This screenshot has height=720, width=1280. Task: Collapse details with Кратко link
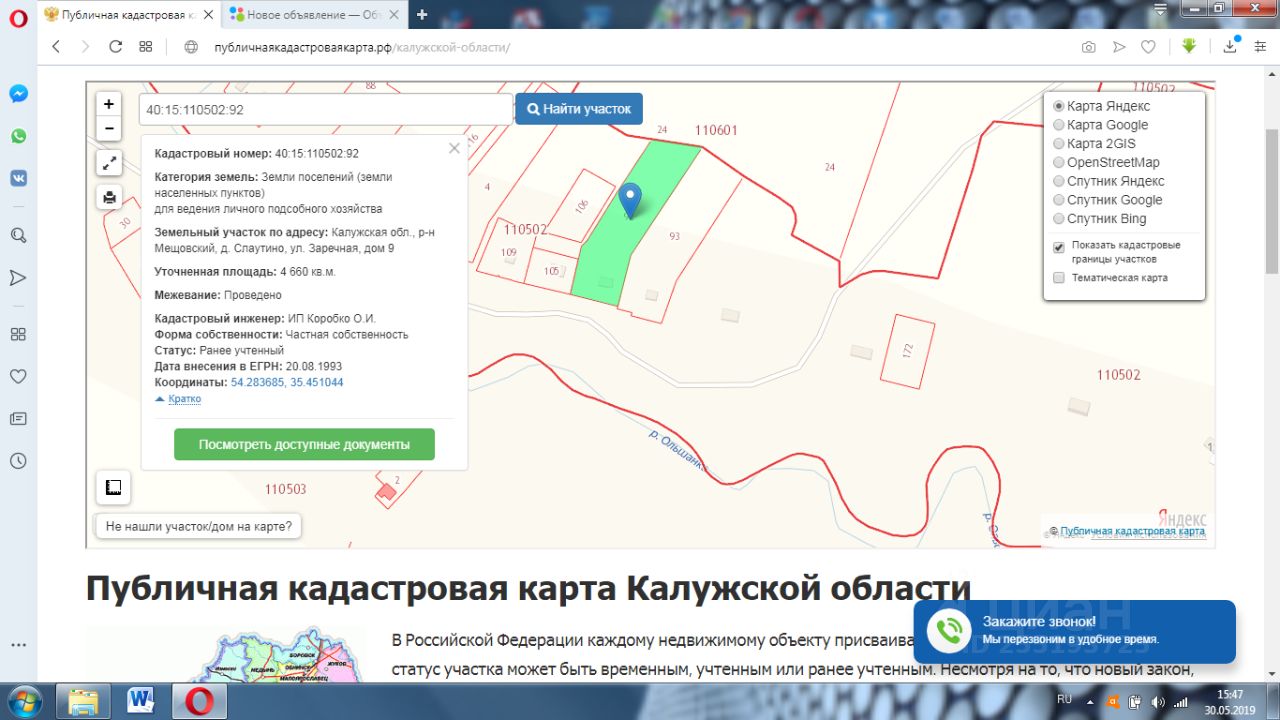(x=185, y=399)
